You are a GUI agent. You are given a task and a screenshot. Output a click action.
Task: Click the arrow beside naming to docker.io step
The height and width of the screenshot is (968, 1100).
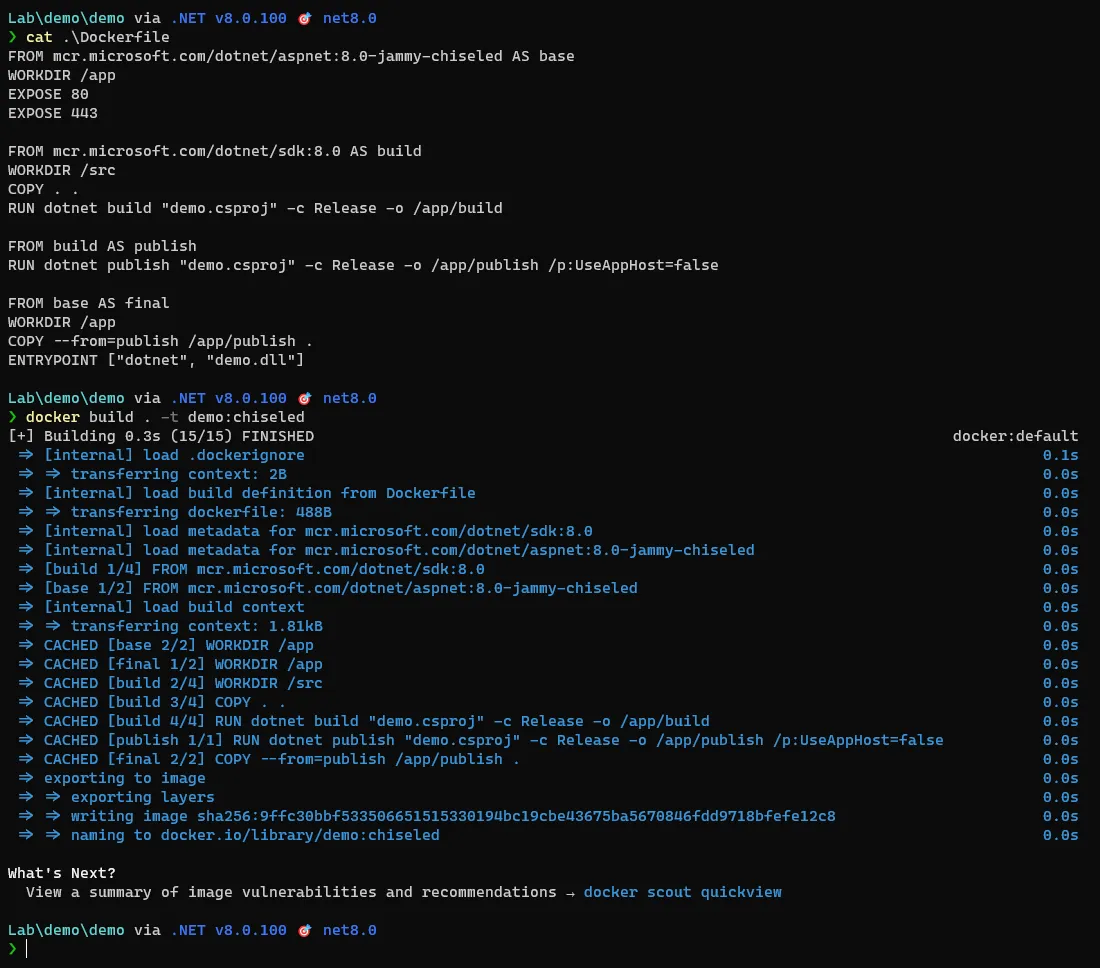[x=54, y=835]
